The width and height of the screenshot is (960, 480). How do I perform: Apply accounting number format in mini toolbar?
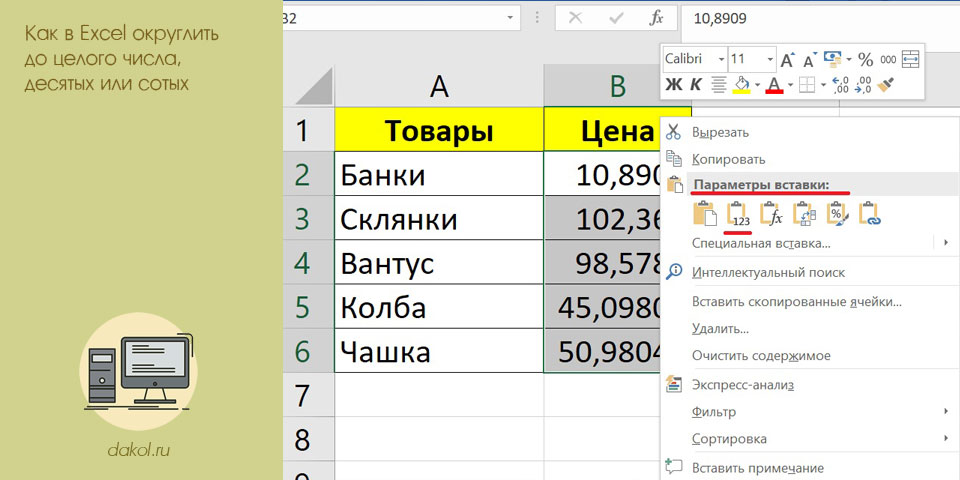[831, 59]
